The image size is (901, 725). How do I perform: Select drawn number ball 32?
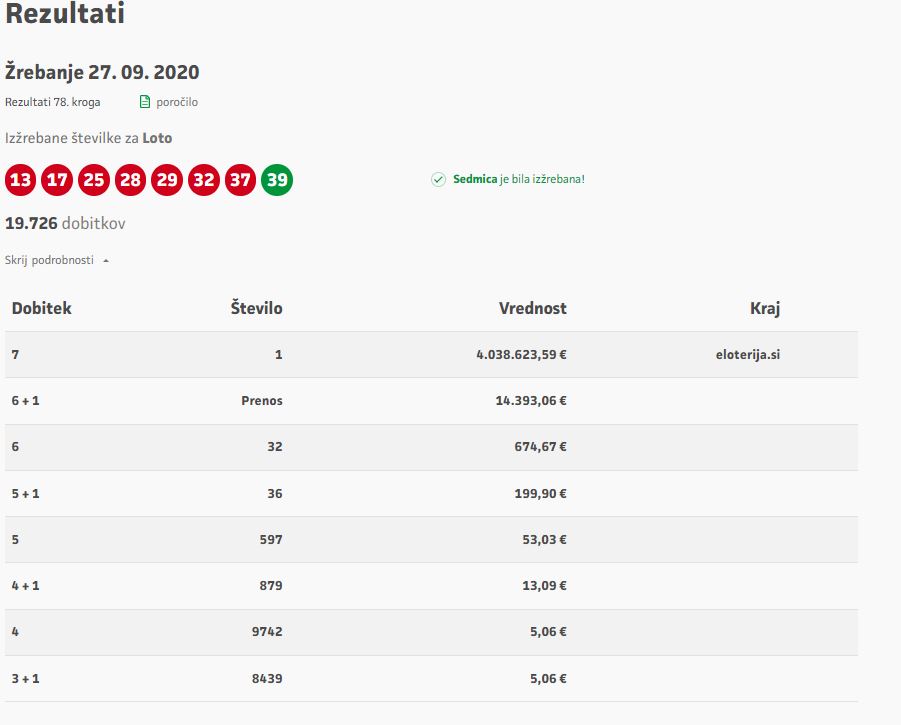tap(204, 180)
